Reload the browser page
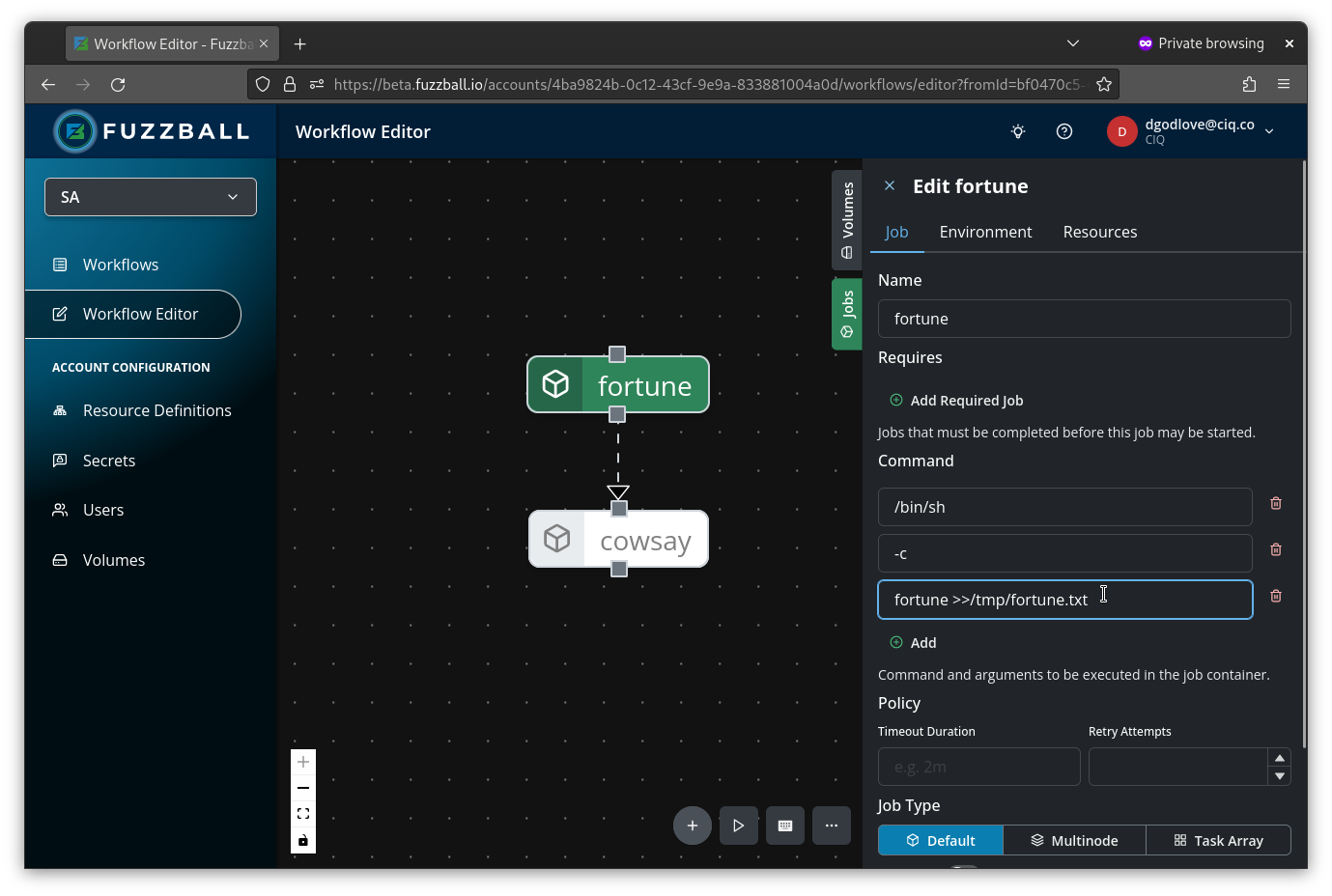 118,85
